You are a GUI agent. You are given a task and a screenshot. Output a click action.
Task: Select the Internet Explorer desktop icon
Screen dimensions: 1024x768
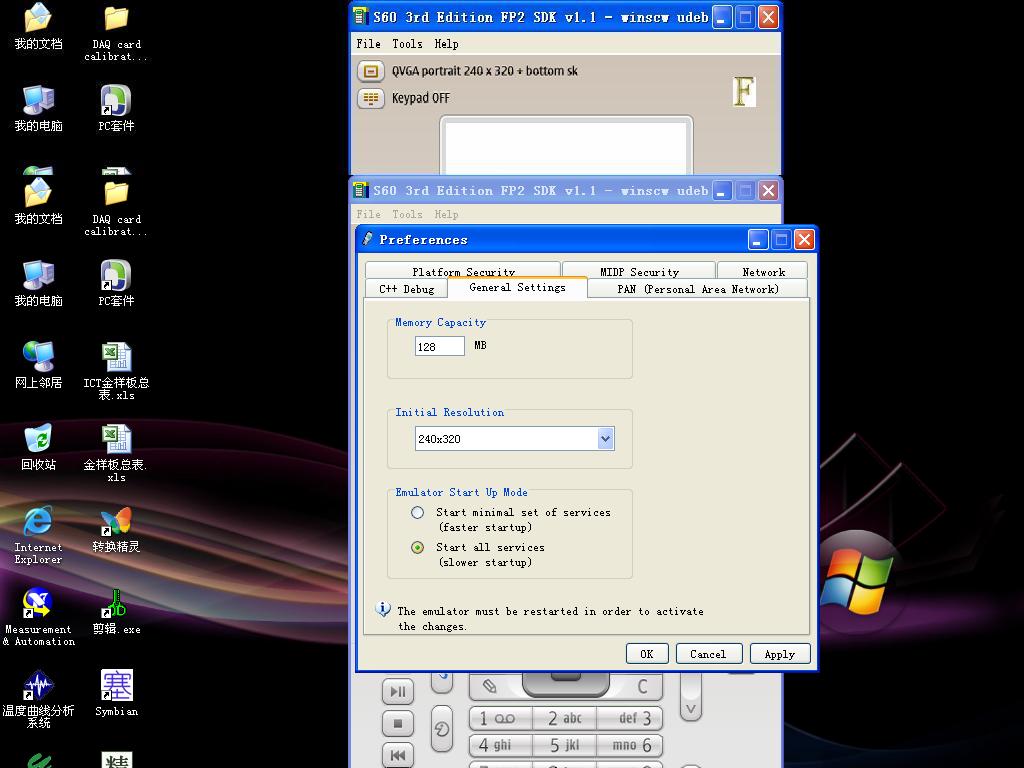(39, 535)
